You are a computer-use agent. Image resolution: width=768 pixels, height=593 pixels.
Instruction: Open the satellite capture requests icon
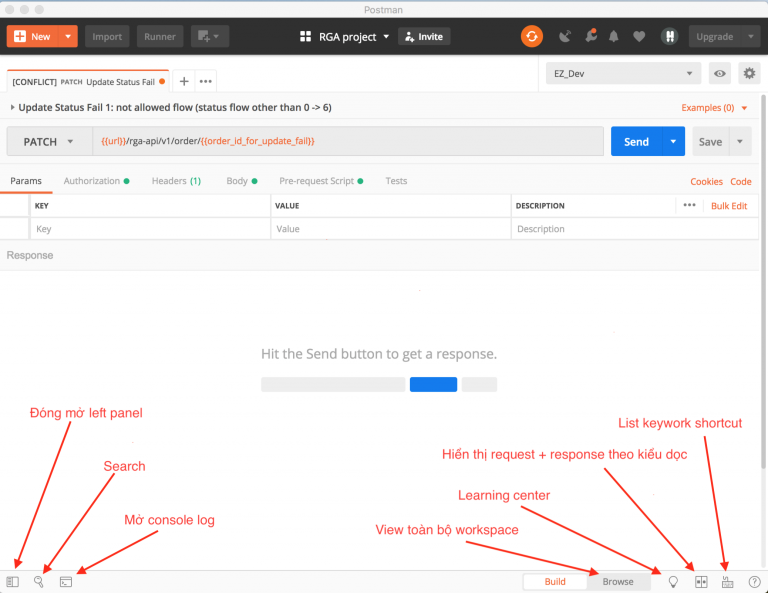[565, 36]
